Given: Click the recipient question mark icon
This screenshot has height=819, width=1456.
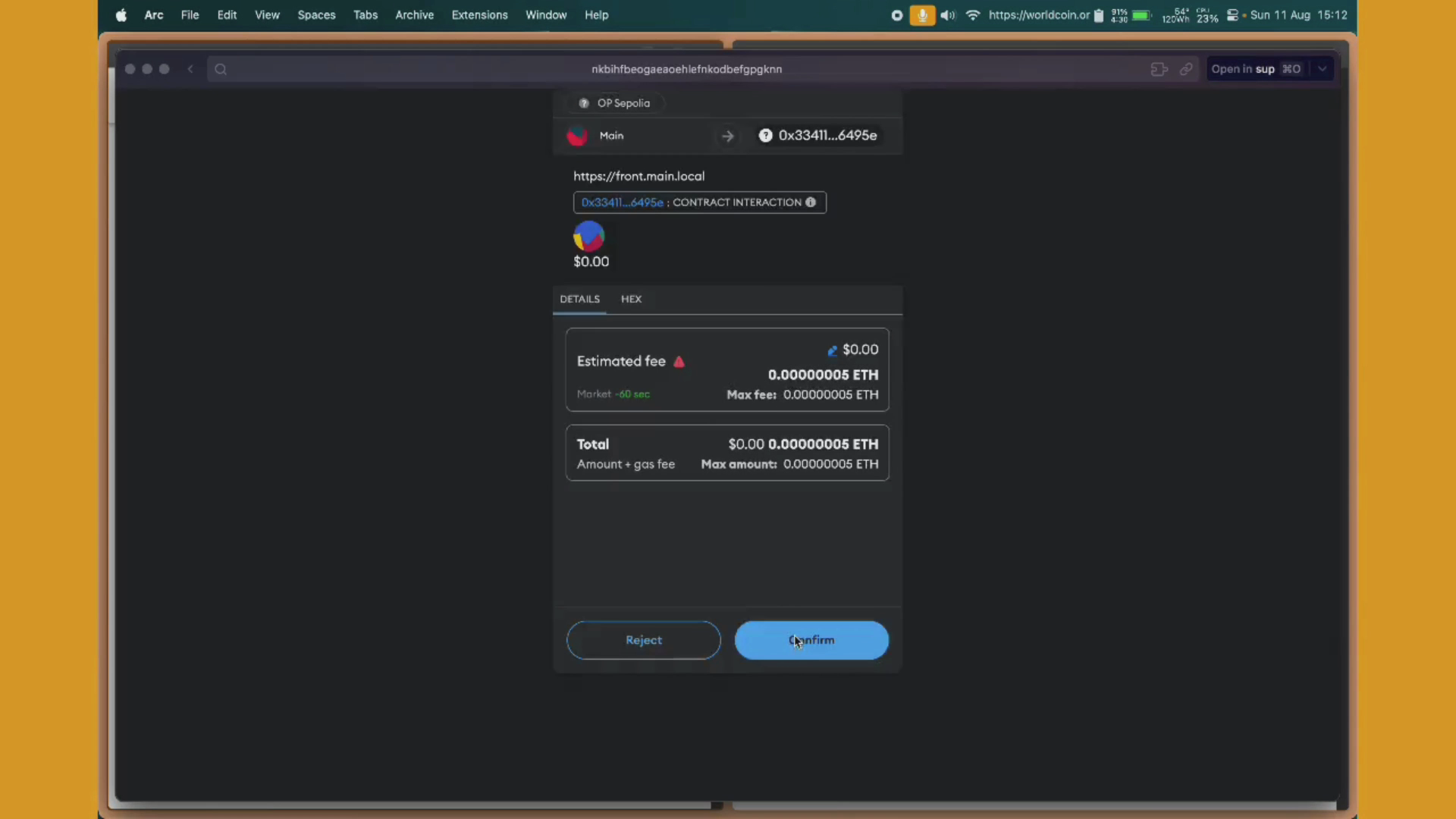Looking at the screenshot, I should coord(765,135).
